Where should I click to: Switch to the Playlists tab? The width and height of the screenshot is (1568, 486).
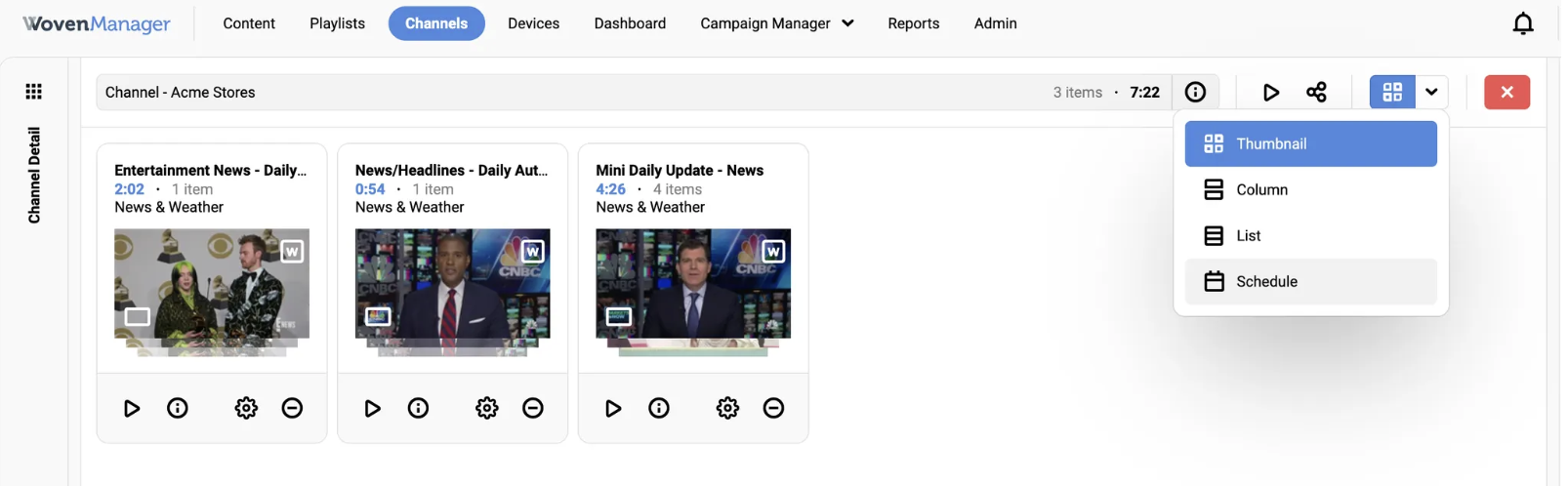(x=337, y=23)
